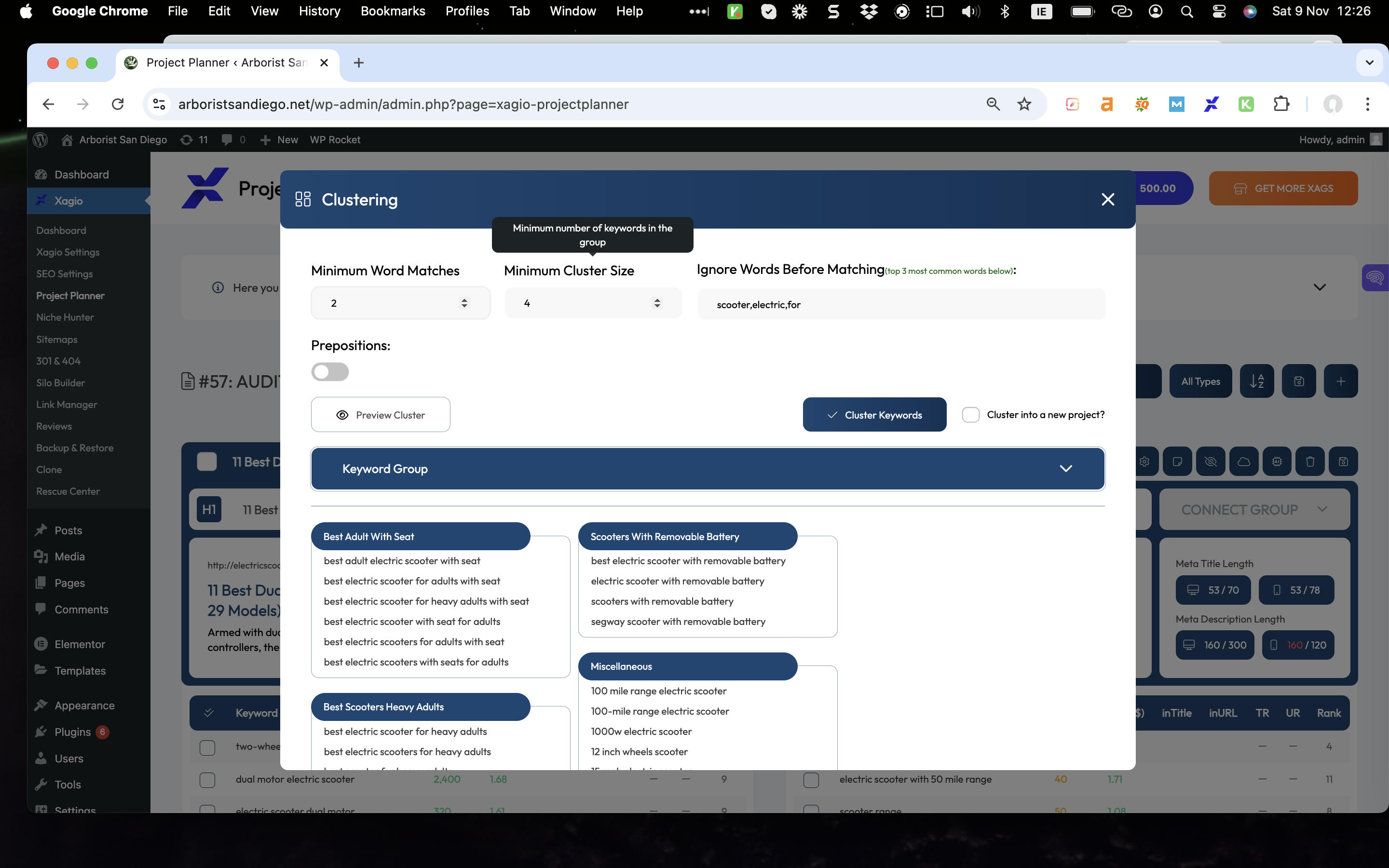
Task: Click the browser Reload button
Action: 118,104
